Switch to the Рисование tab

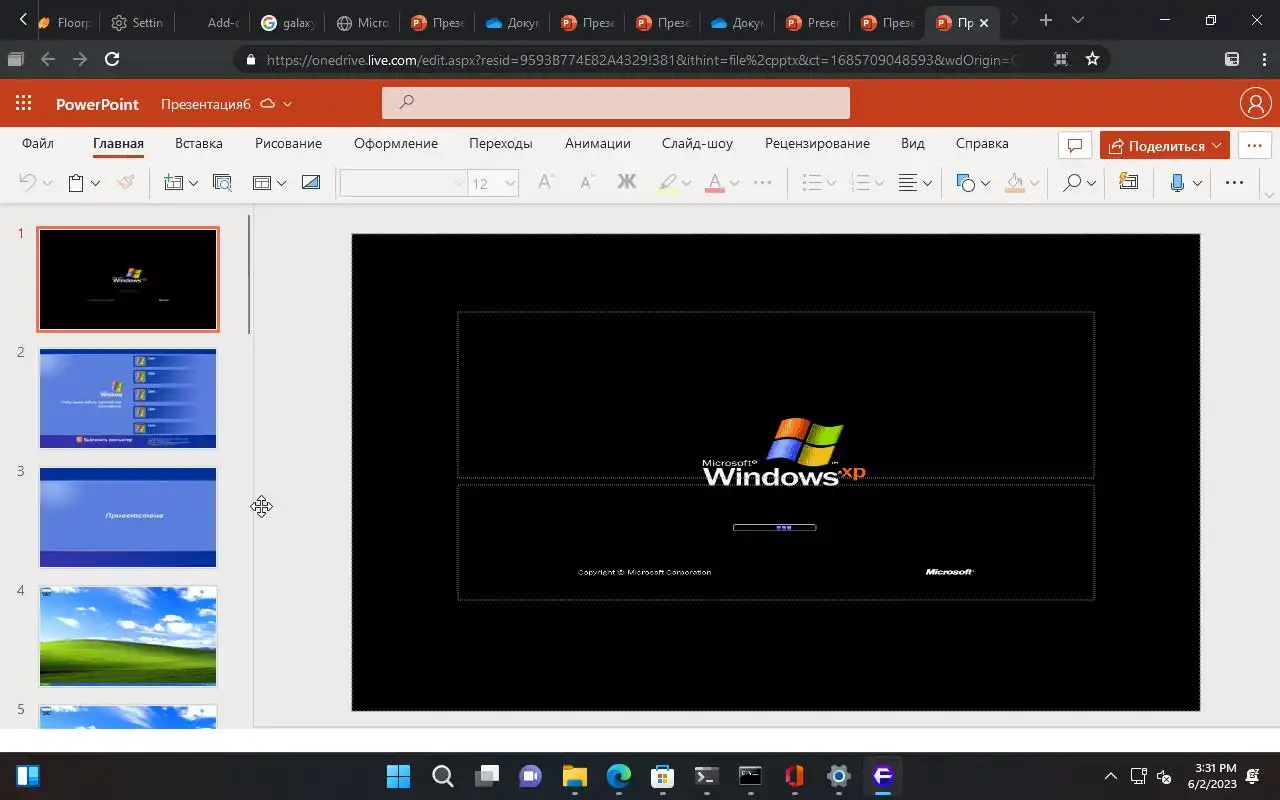(288, 143)
